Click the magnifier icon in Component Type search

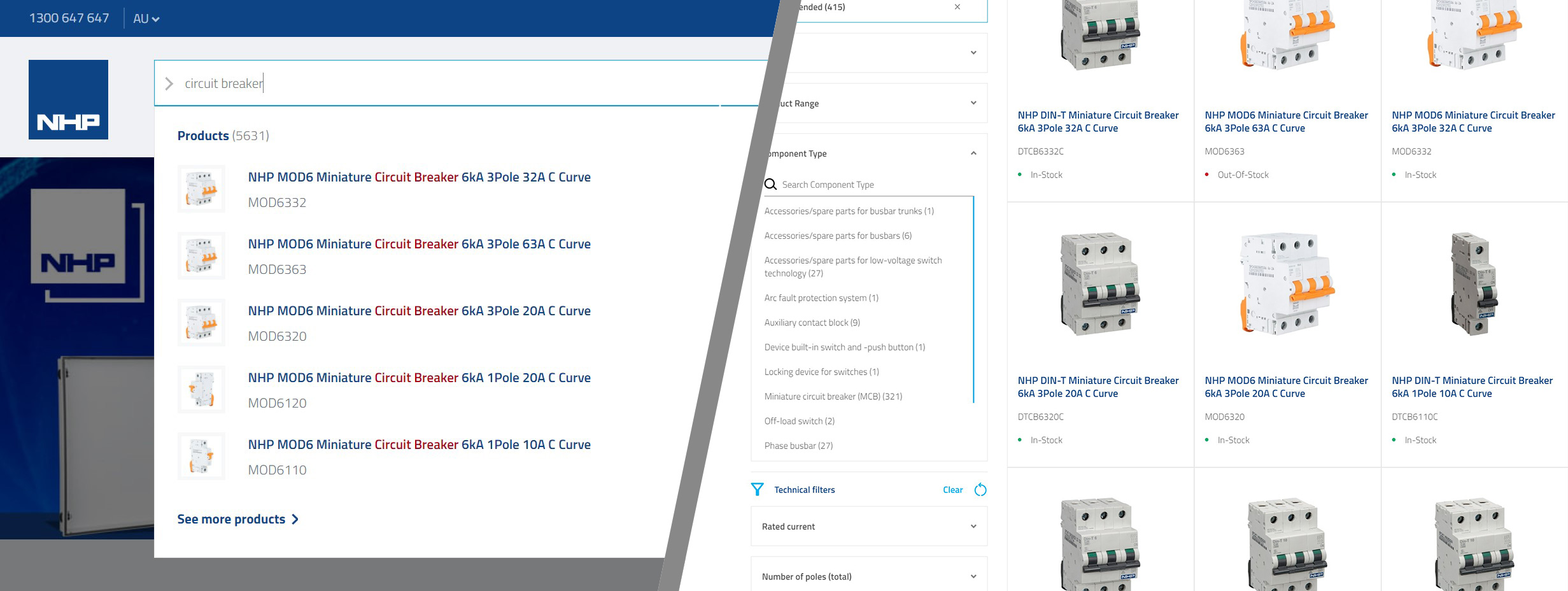pyautogui.click(x=770, y=185)
